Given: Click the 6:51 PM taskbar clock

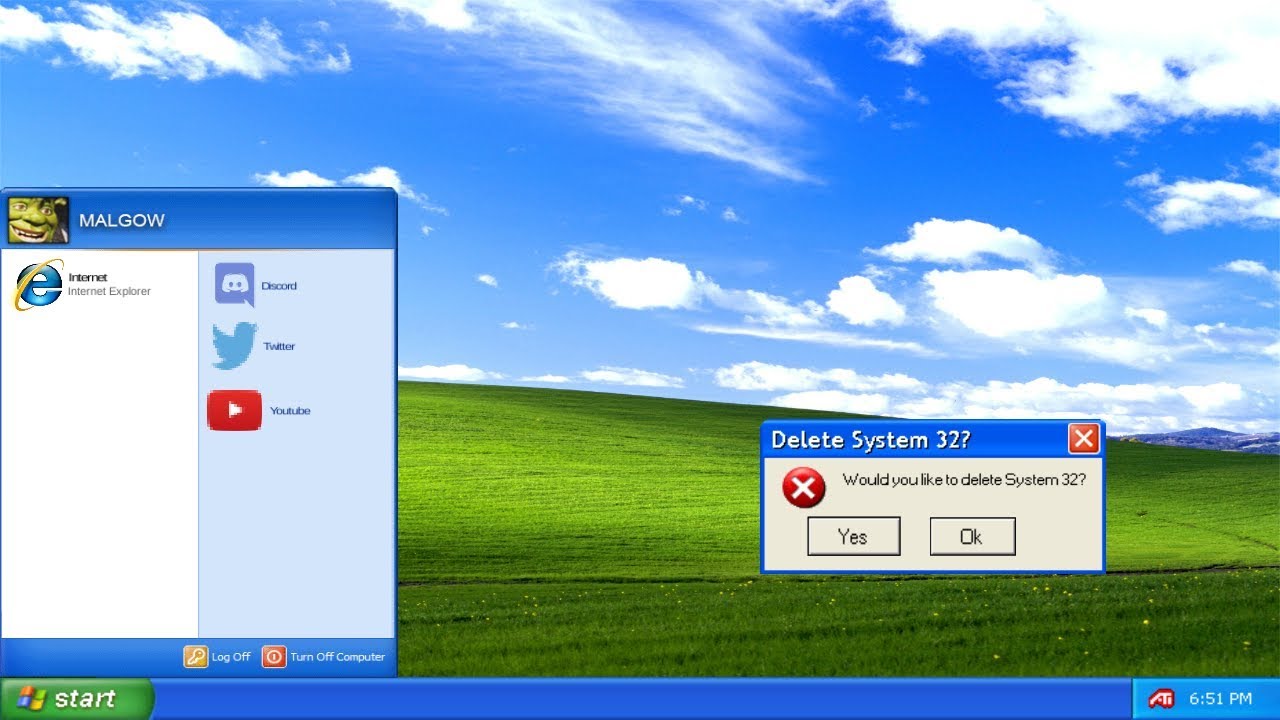Looking at the screenshot, I should (x=1220, y=699).
